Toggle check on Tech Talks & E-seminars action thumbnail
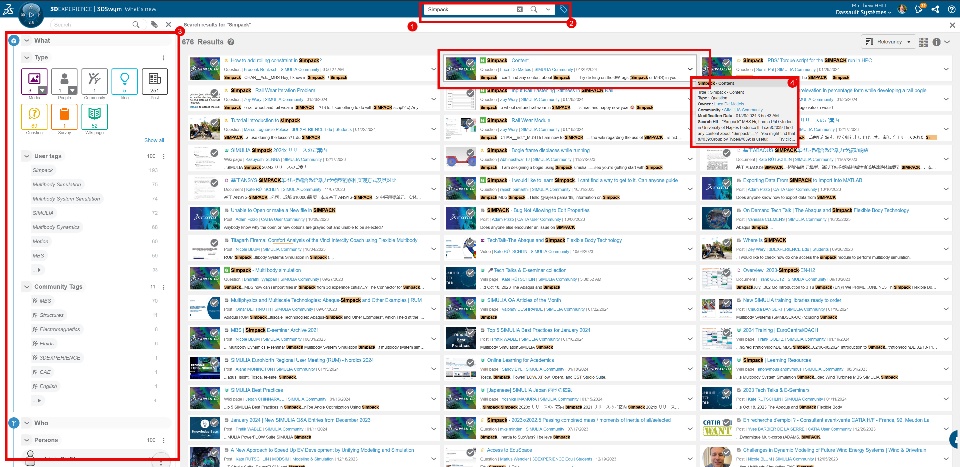960x467 pixels. [x=471, y=273]
